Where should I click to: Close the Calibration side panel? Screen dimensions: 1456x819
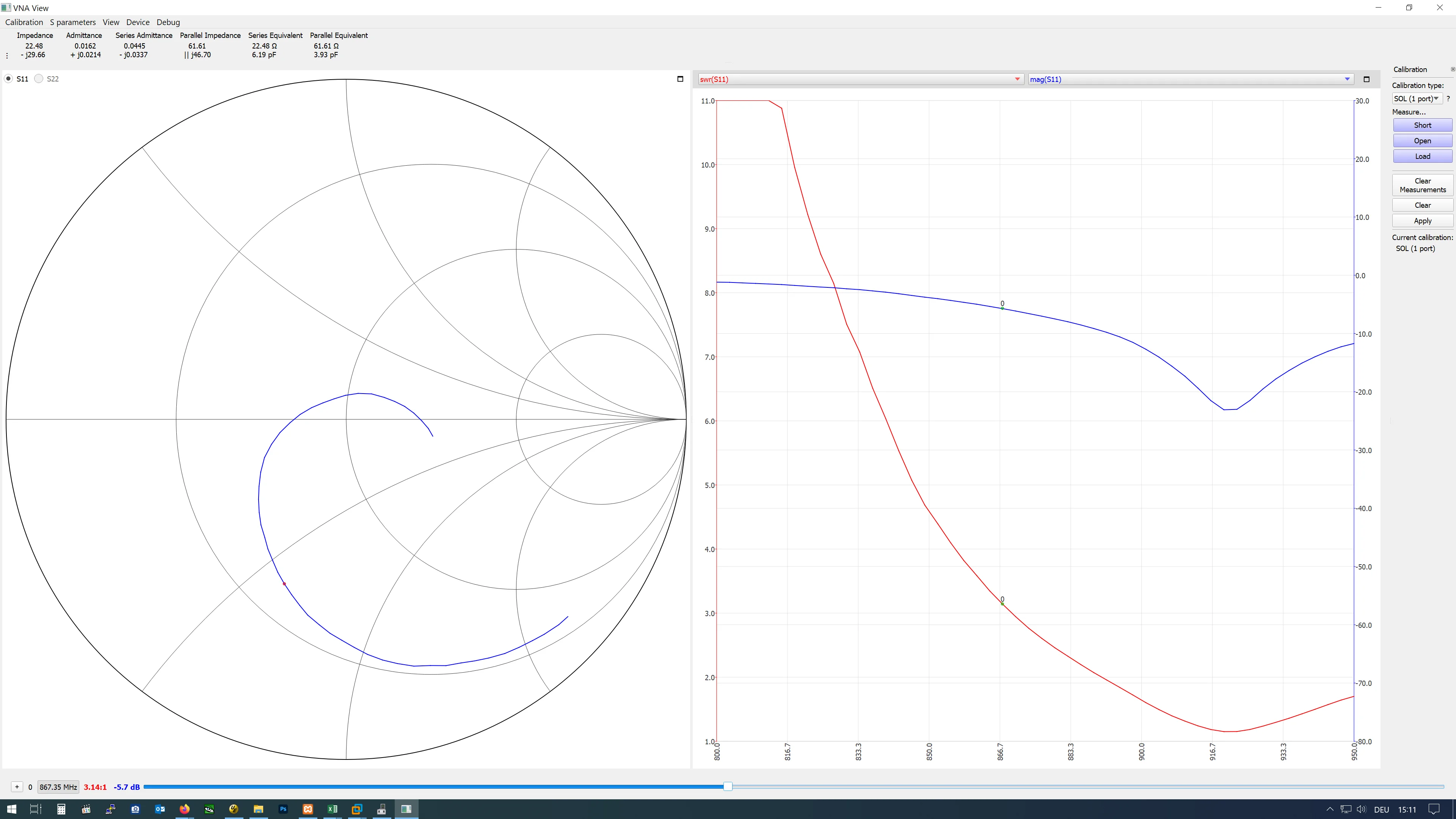tap(1453, 69)
